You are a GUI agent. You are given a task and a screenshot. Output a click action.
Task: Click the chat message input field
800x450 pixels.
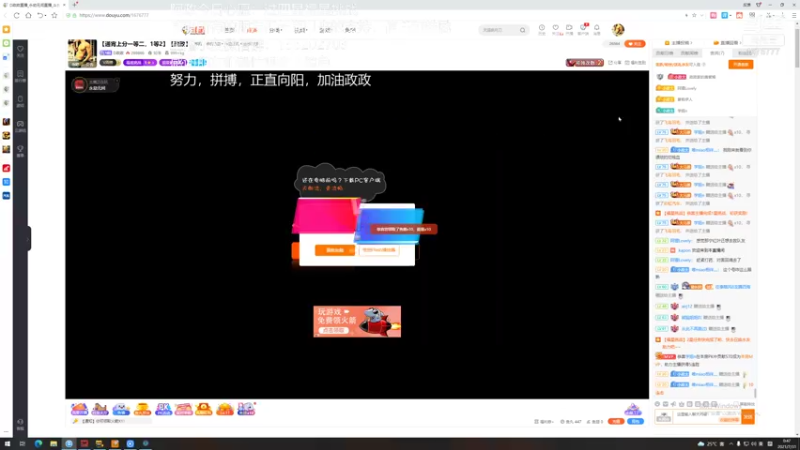[707, 417]
